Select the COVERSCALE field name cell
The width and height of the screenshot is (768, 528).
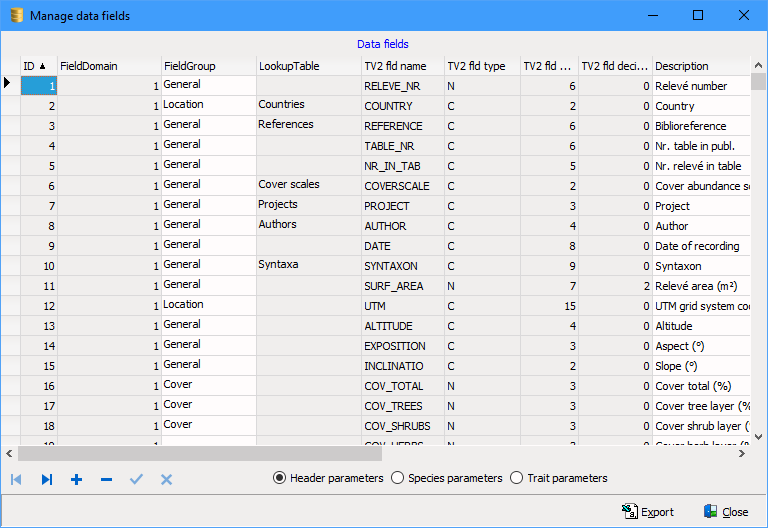pyautogui.click(x=403, y=186)
